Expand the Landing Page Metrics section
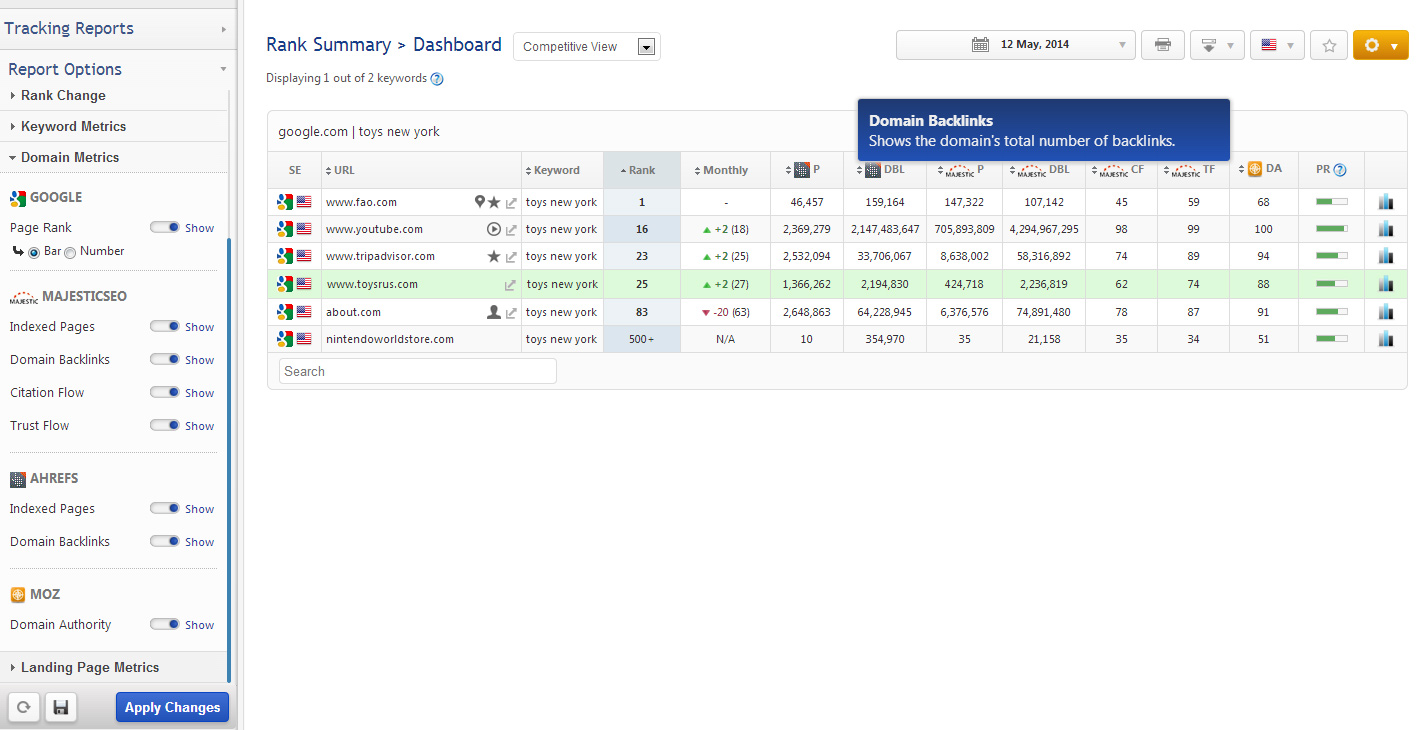The height and width of the screenshot is (730, 1423). (x=90, y=667)
